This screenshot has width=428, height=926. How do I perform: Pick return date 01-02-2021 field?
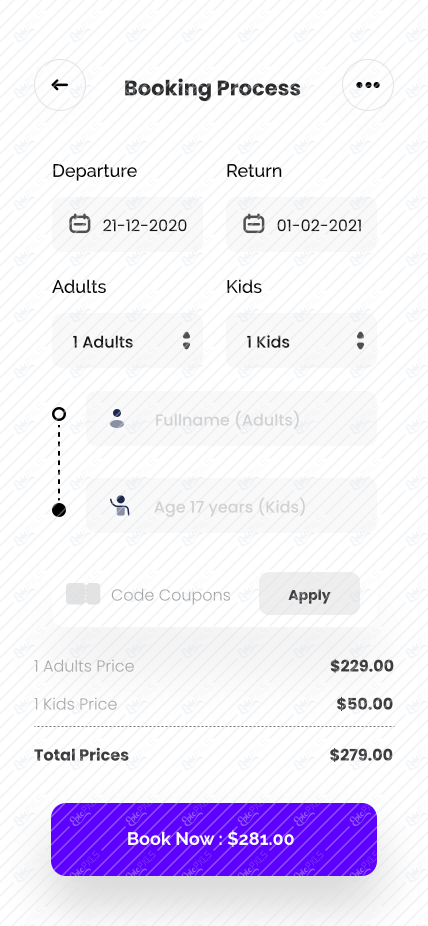(301, 224)
